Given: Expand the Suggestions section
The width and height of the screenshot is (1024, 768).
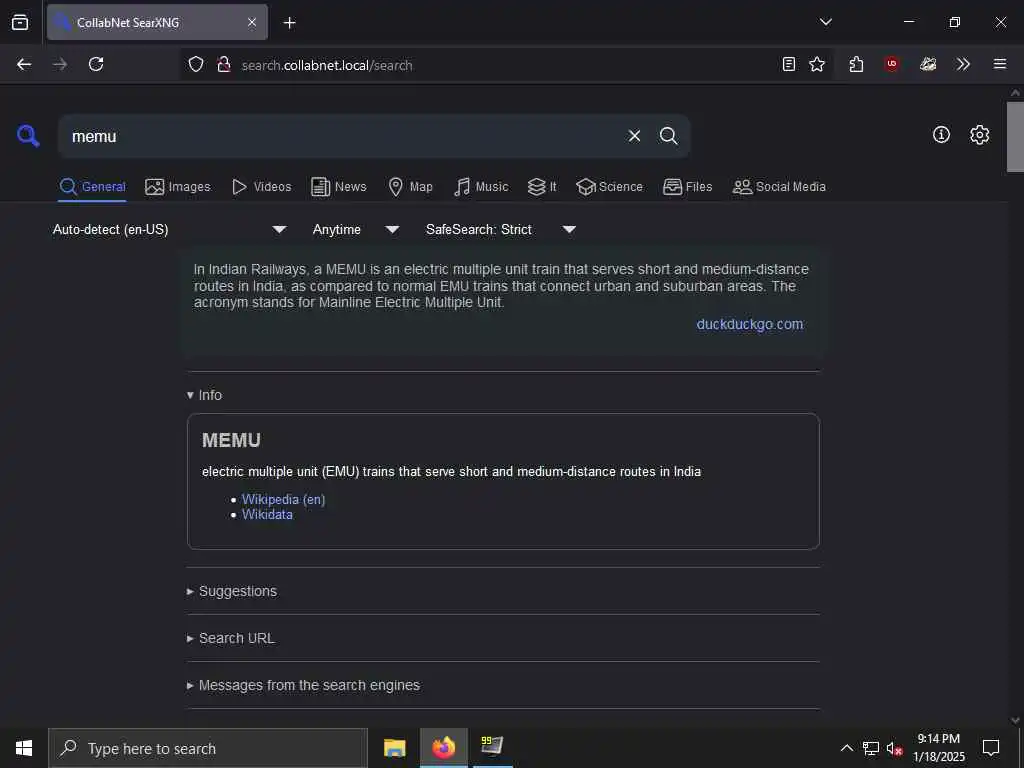Looking at the screenshot, I should tap(232, 591).
